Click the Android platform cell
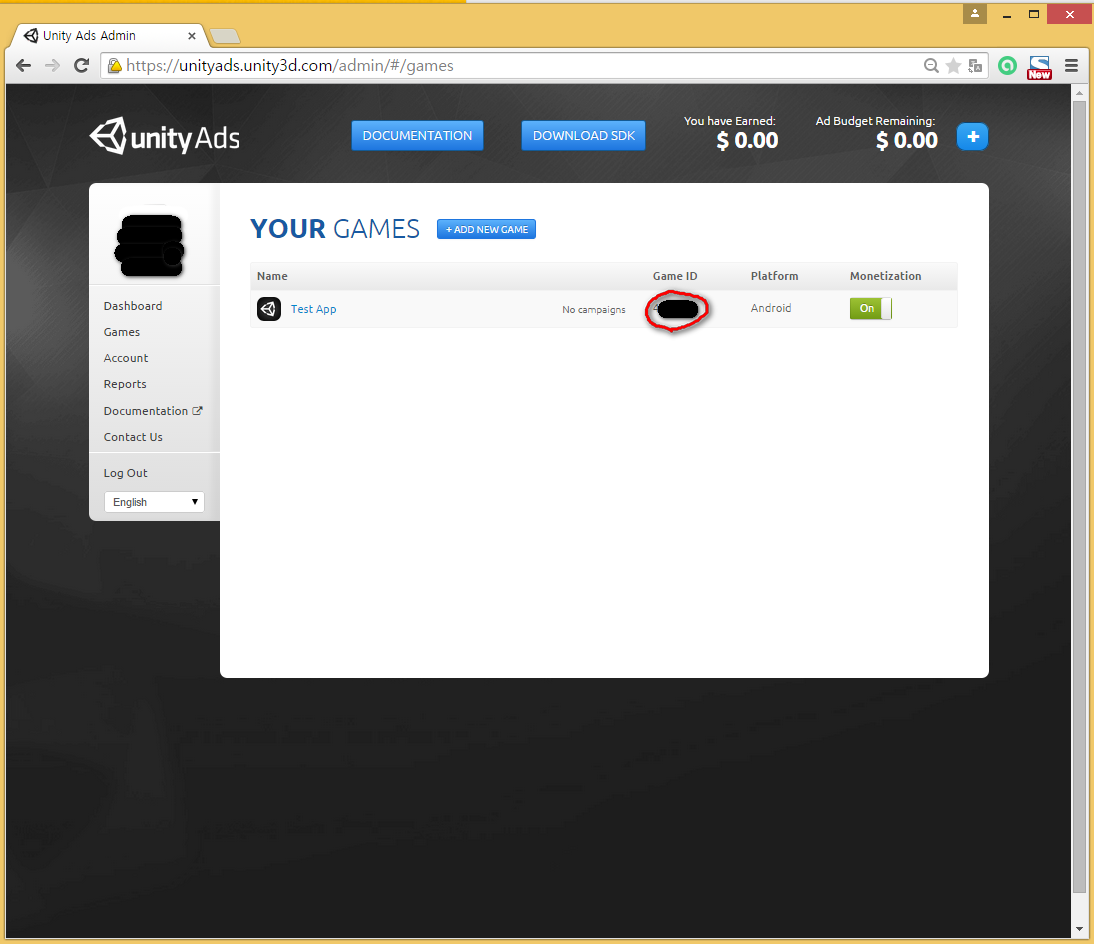The width and height of the screenshot is (1094, 944). tap(771, 308)
